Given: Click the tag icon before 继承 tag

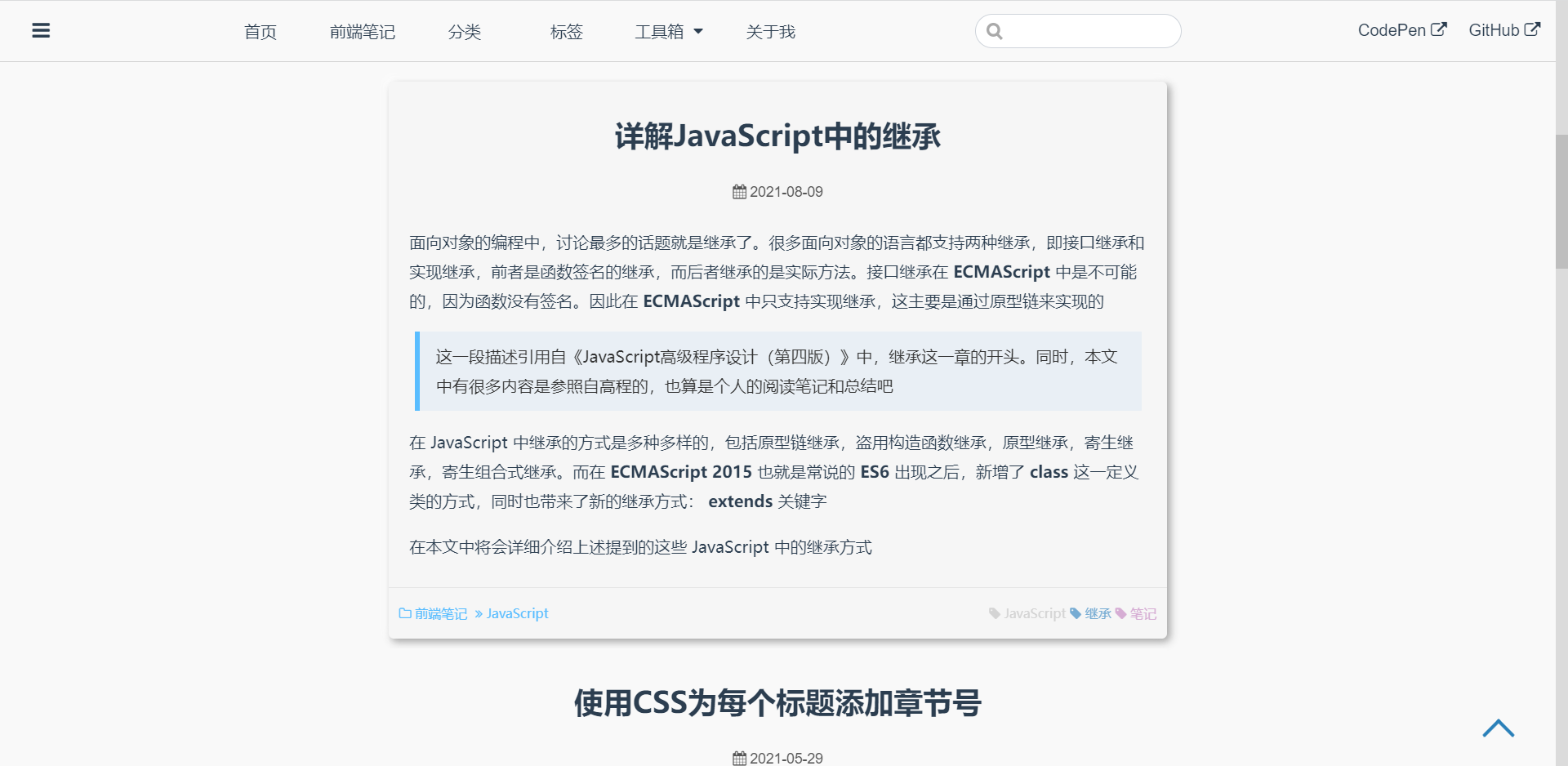Looking at the screenshot, I should (1076, 613).
